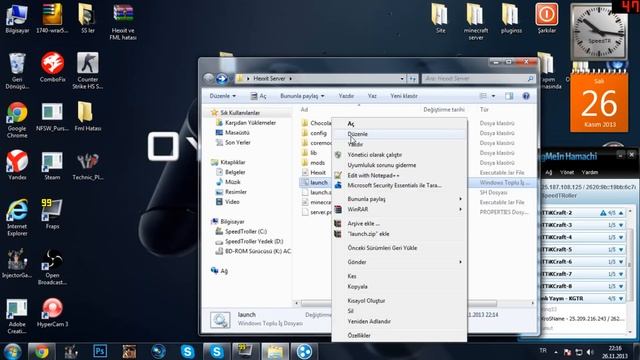Choose Aç in the context menu

pyautogui.click(x=399, y=123)
